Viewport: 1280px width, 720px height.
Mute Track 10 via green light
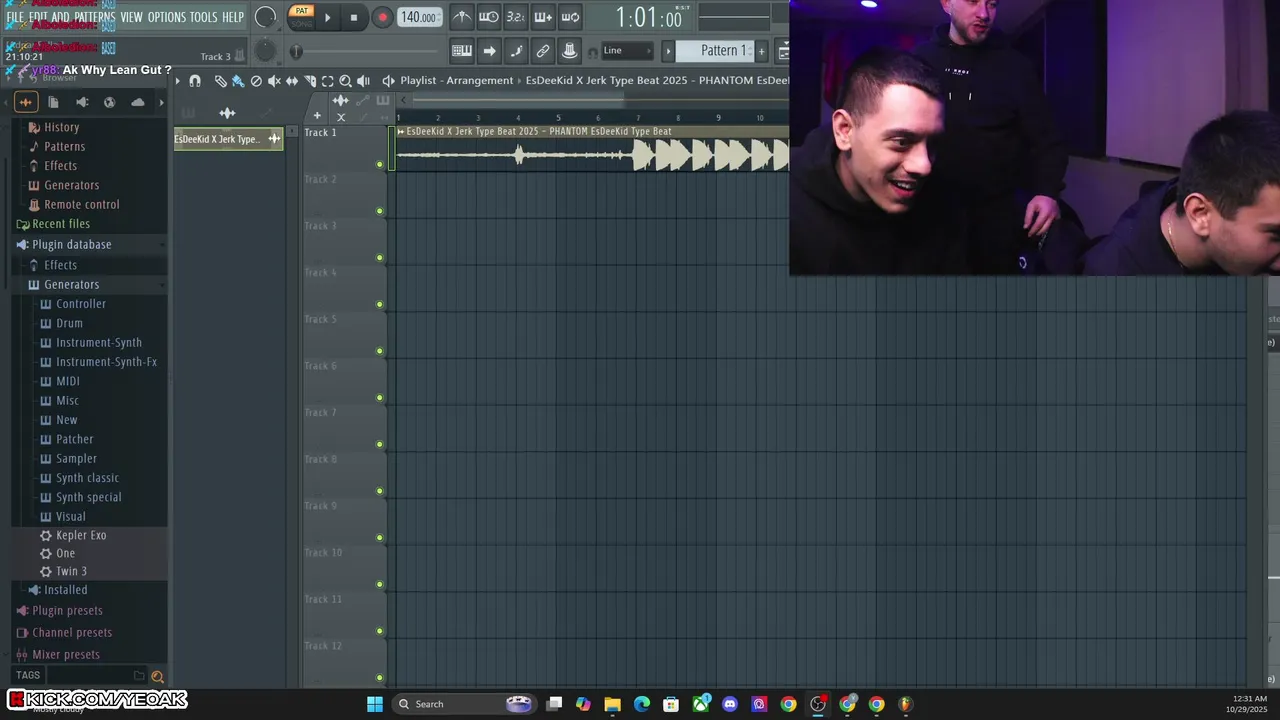point(379,584)
